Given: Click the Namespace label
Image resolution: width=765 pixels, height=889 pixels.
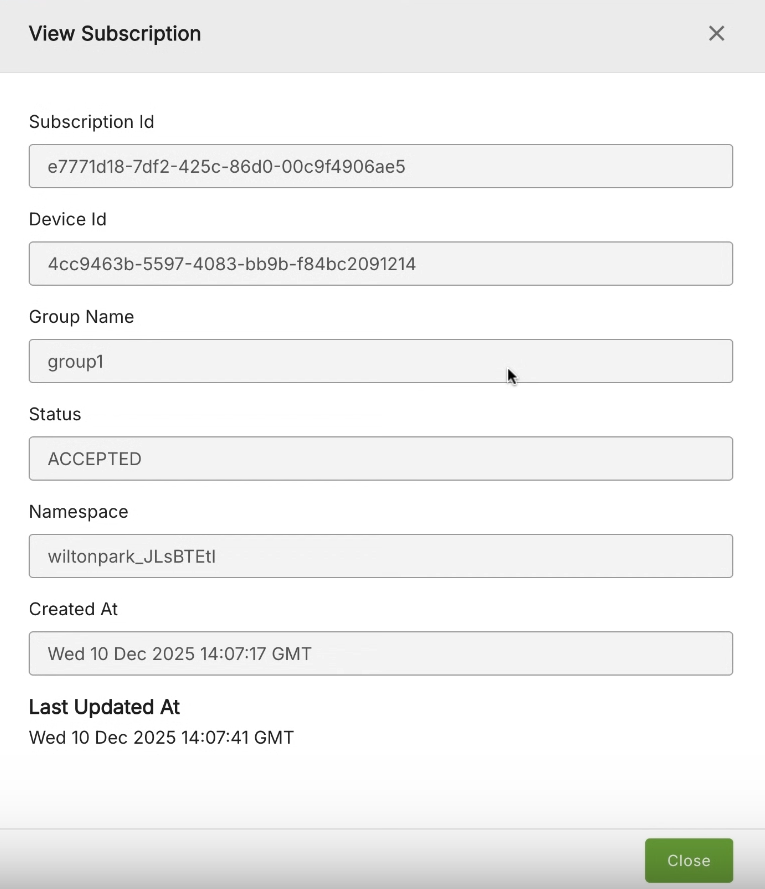Looking at the screenshot, I should click(x=78, y=512).
